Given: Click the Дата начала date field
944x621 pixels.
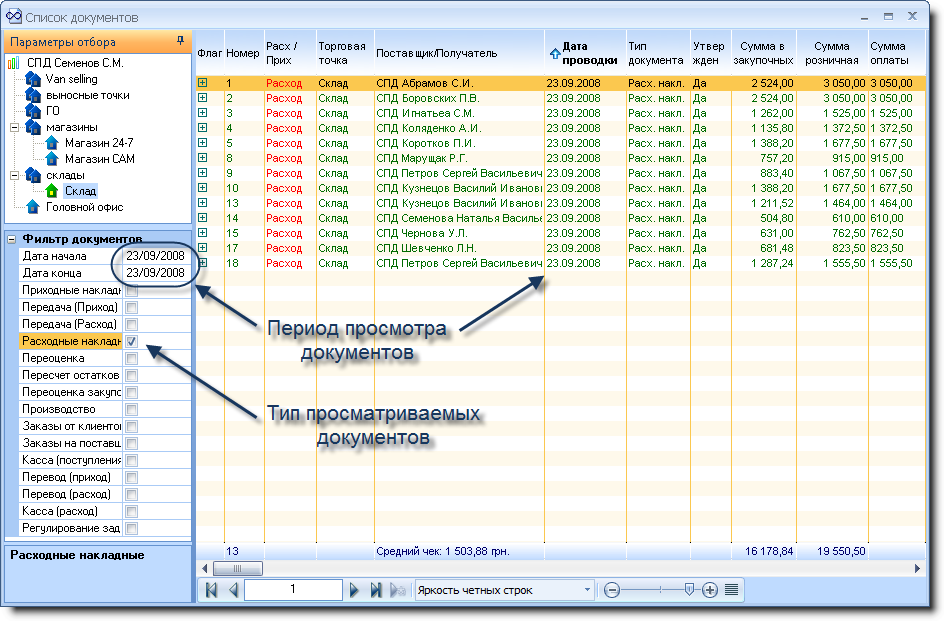Looking at the screenshot, I should 155,256.
